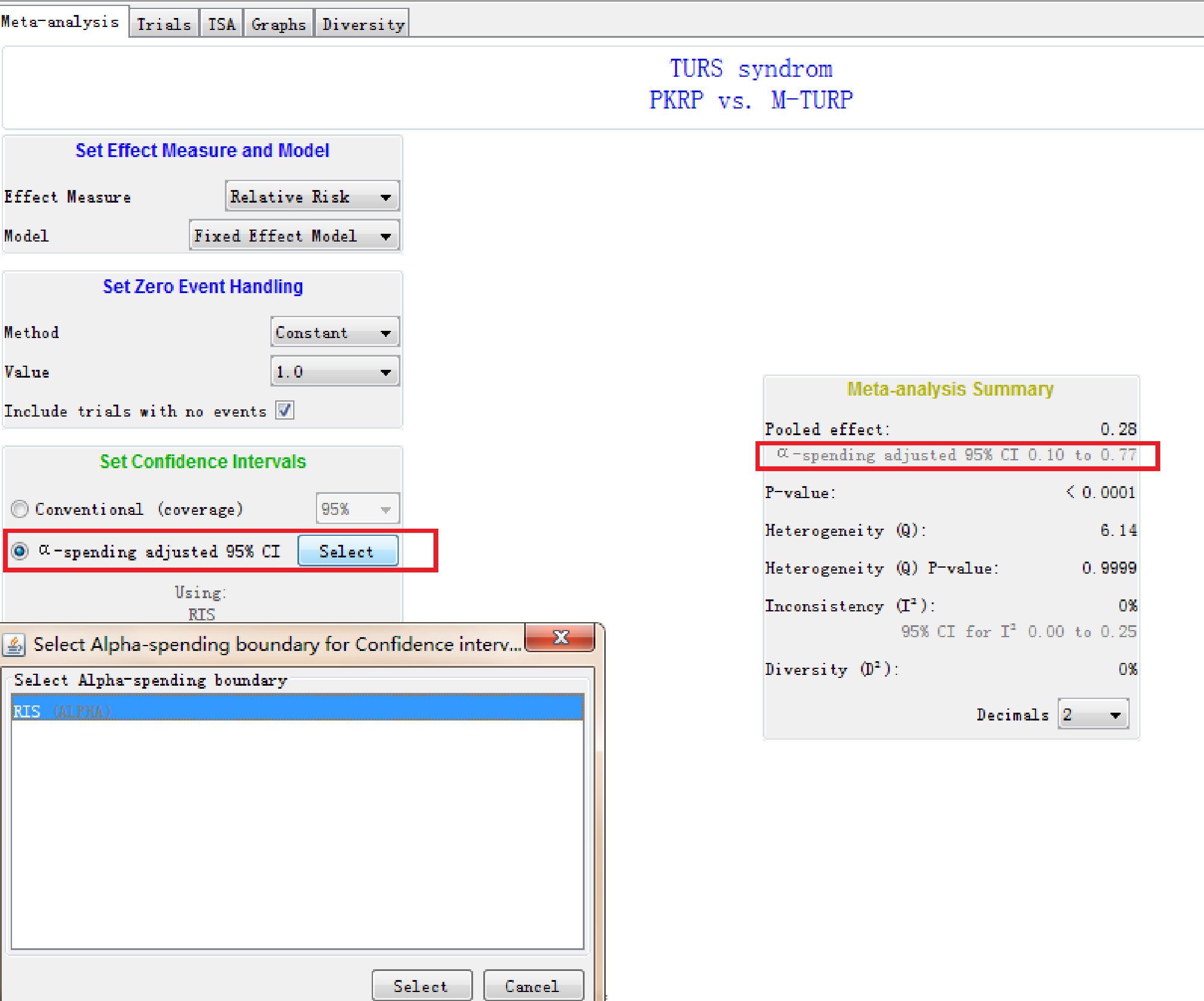The image size is (1204, 1001).
Task: Expand the Fixed Effect Model dropdown
Action: (x=294, y=236)
